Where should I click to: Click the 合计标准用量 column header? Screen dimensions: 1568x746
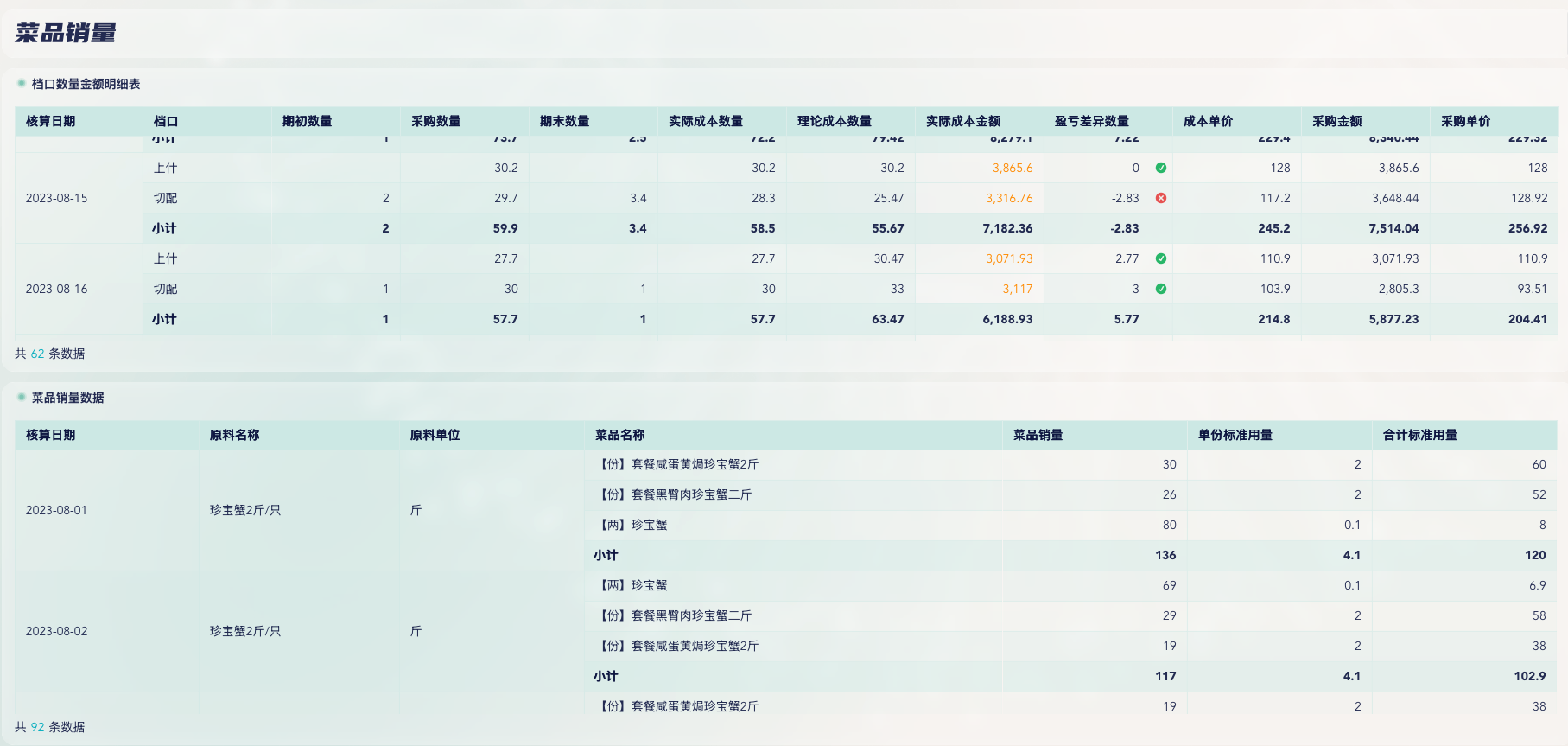[x=1419, y=435]
